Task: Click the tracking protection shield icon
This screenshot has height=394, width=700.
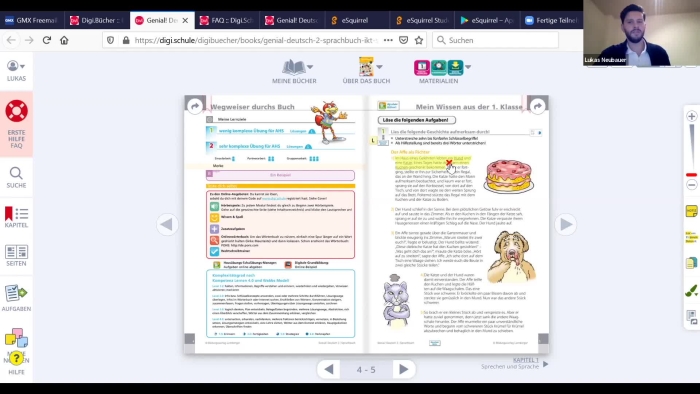Action: coord(110,40)
